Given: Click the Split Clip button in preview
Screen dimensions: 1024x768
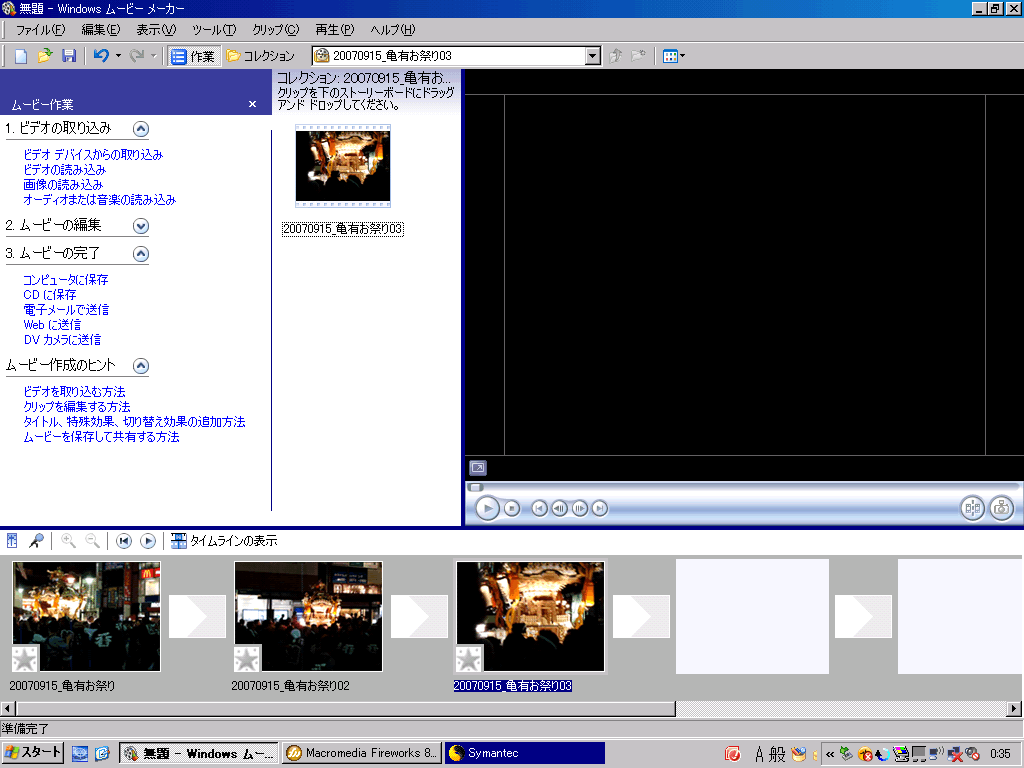Looking at the screenshot, I should click(x=972, y=508).
